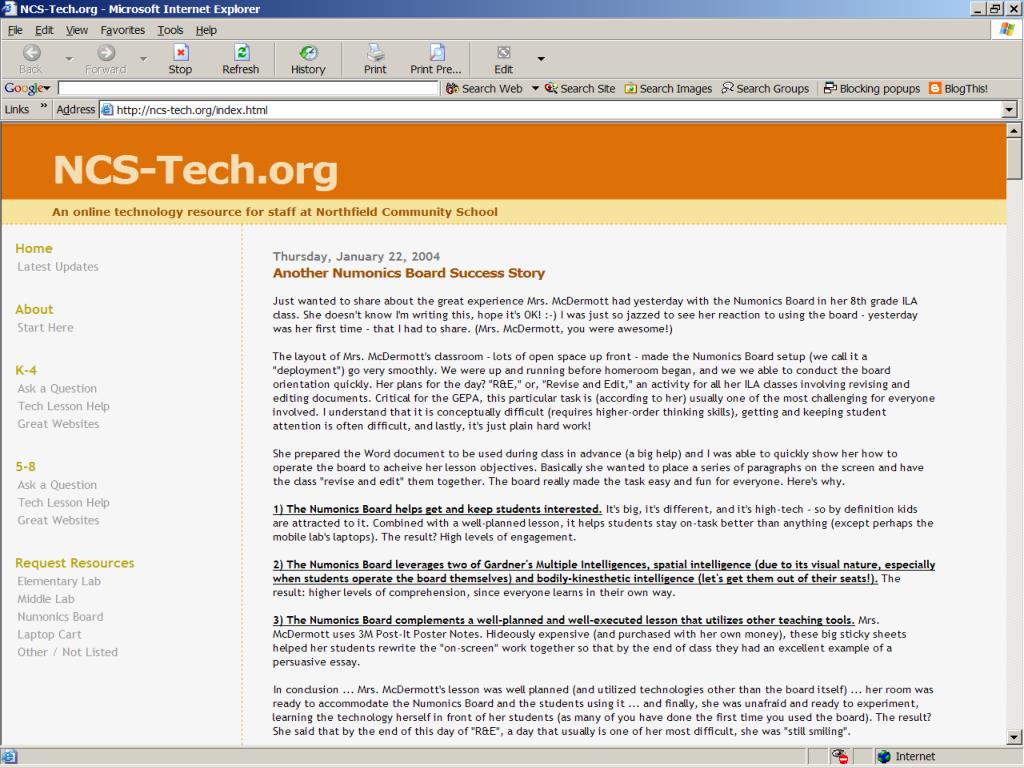Click Great Websites under 5-8
The image size is (1024, 768).
pyautogui.click(x=58, y=520)
